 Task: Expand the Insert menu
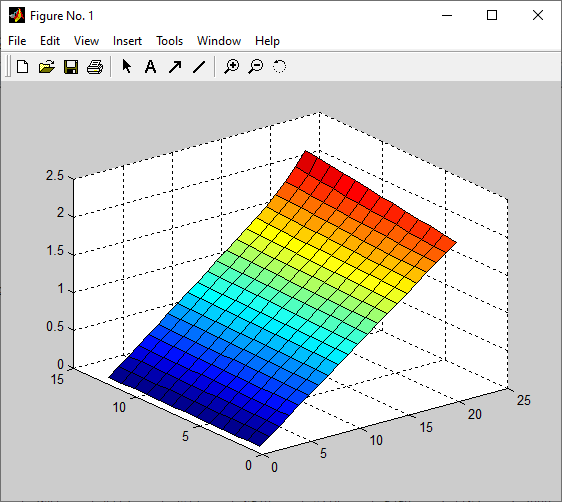pyautogui.click(x=127, y=41)
